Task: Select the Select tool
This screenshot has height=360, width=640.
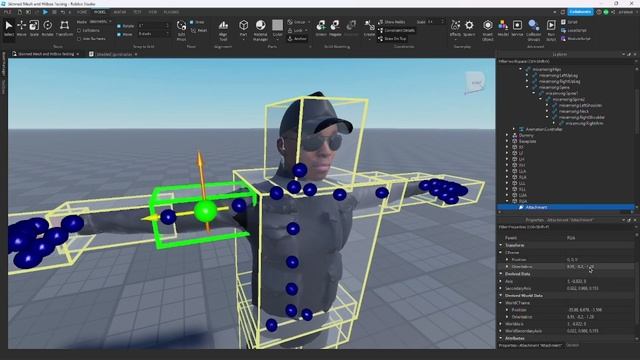Action: (9, 28)
